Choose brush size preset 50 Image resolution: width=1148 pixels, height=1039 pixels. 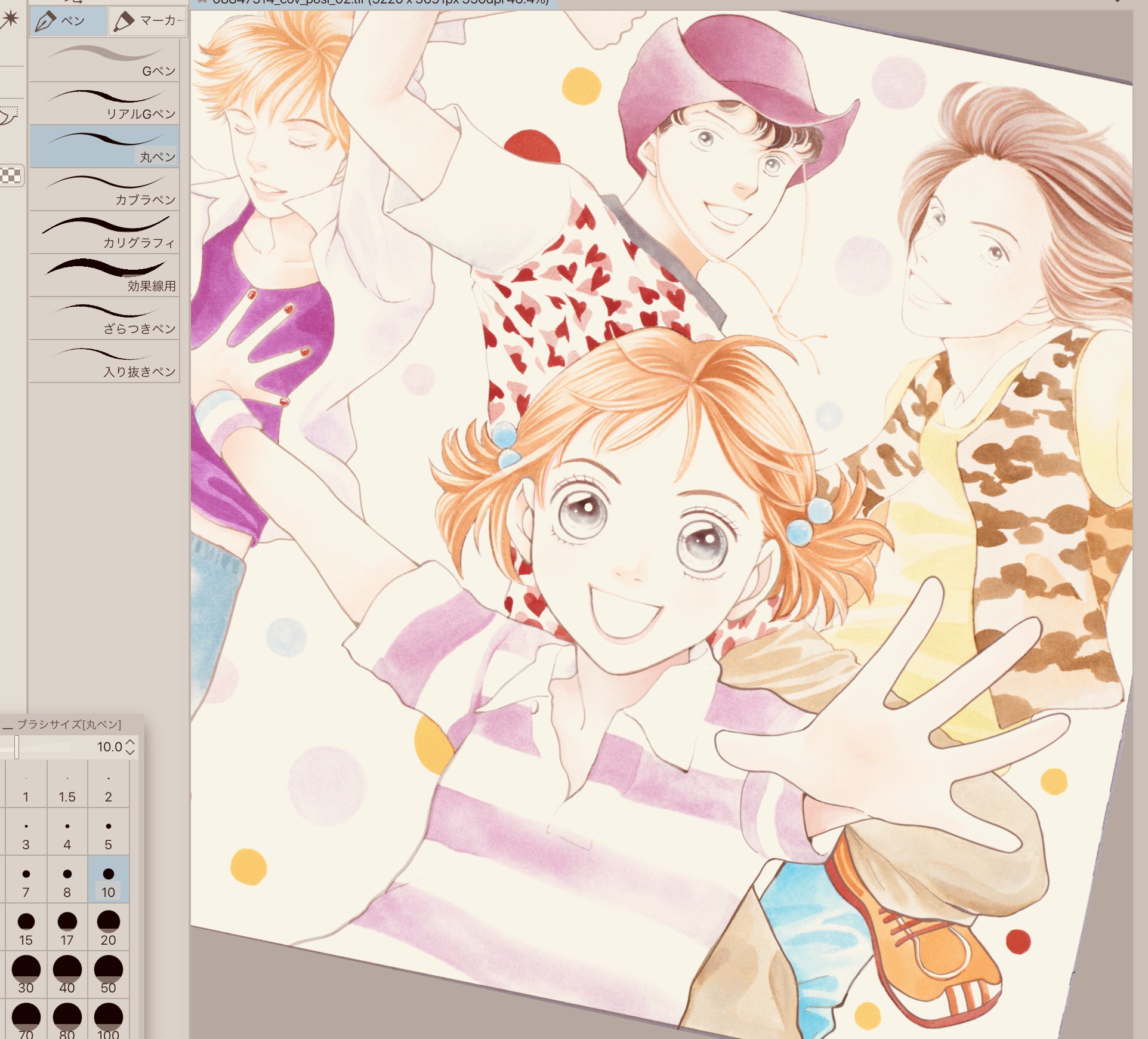coord(108,975)
